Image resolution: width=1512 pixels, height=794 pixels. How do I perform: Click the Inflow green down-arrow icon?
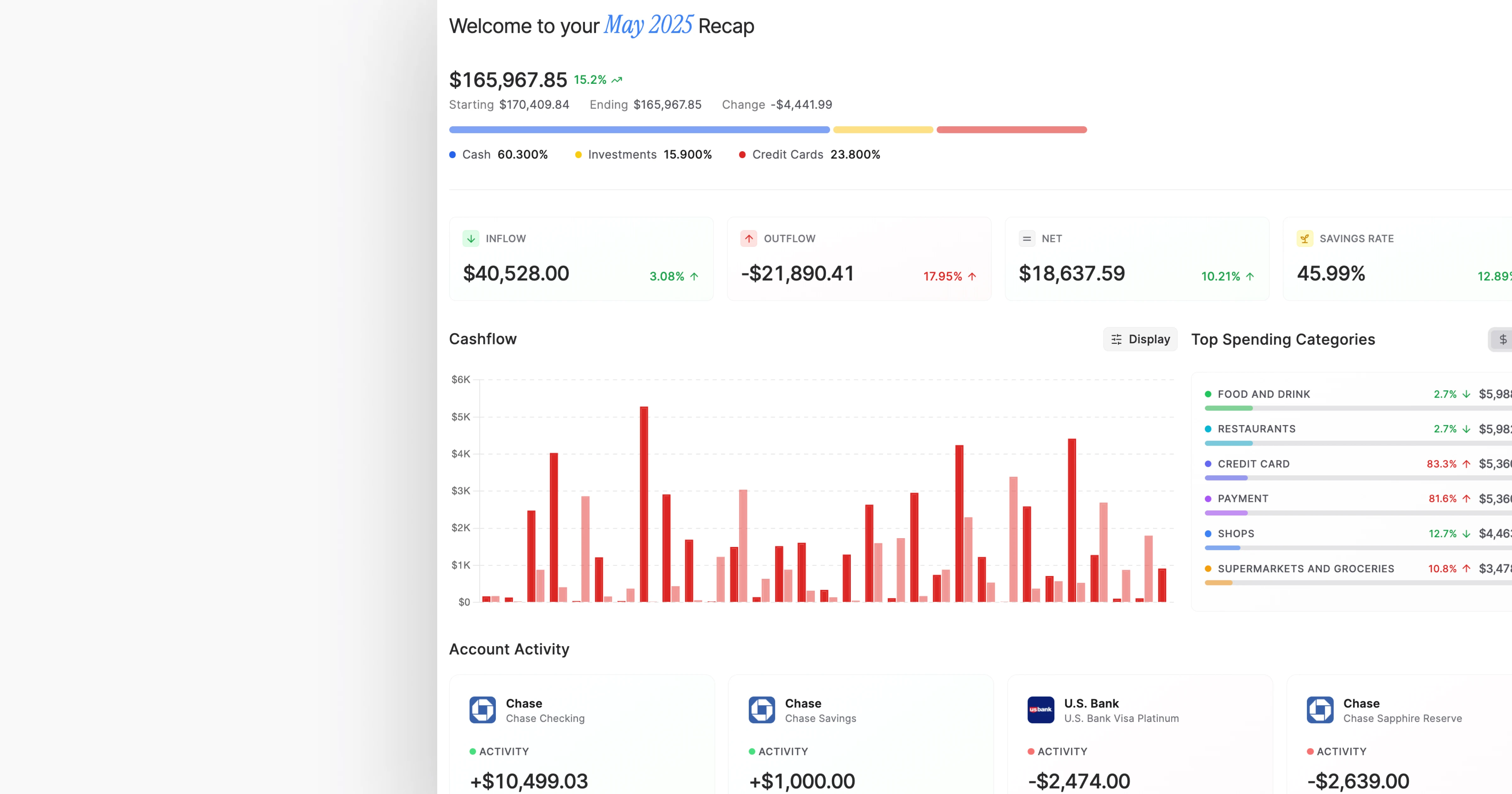point(471,239)
